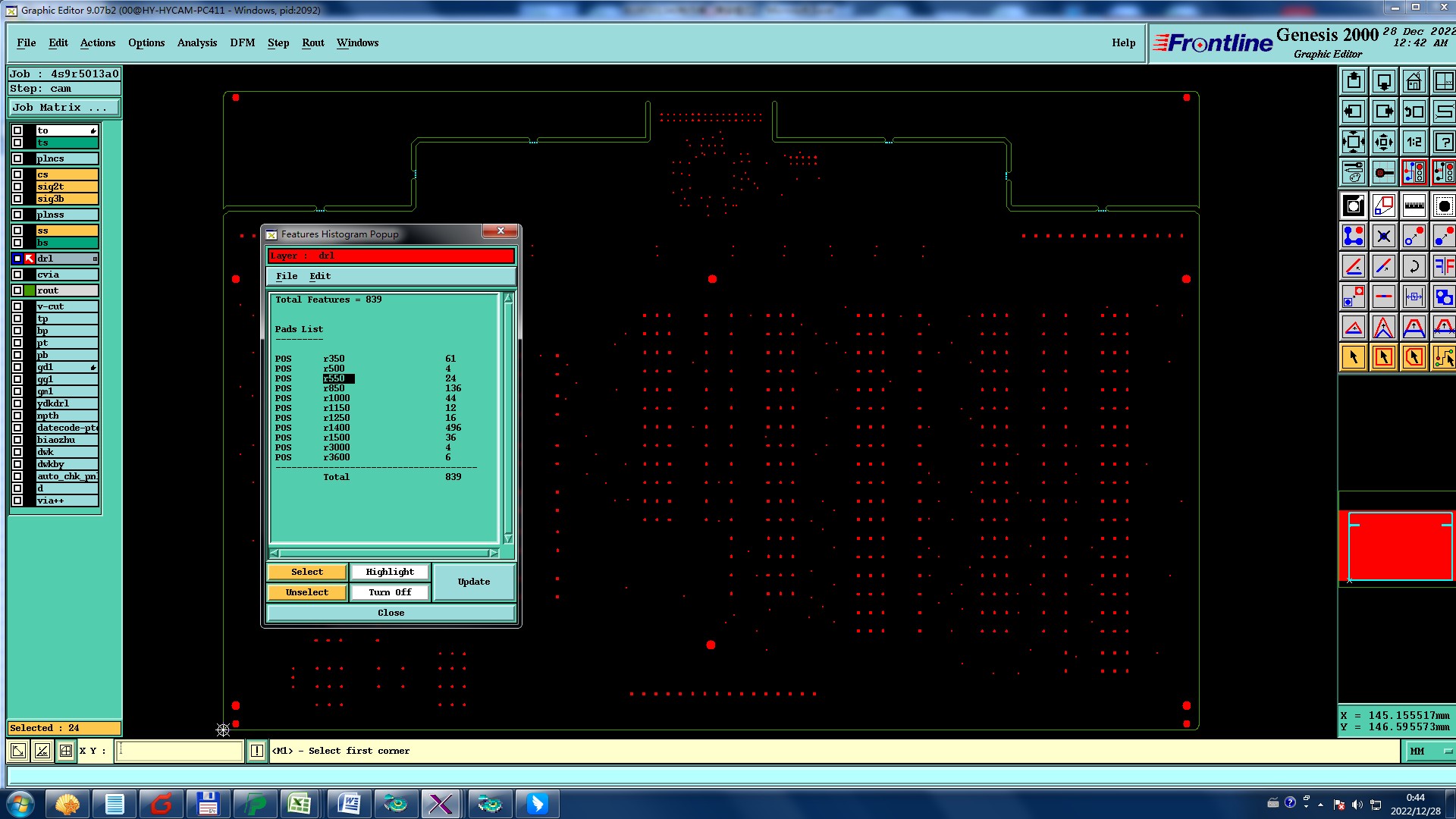Click the 1:2 zoom ratio icon
Viewport: 1456px width, 819px height.
click(1414, 142)
